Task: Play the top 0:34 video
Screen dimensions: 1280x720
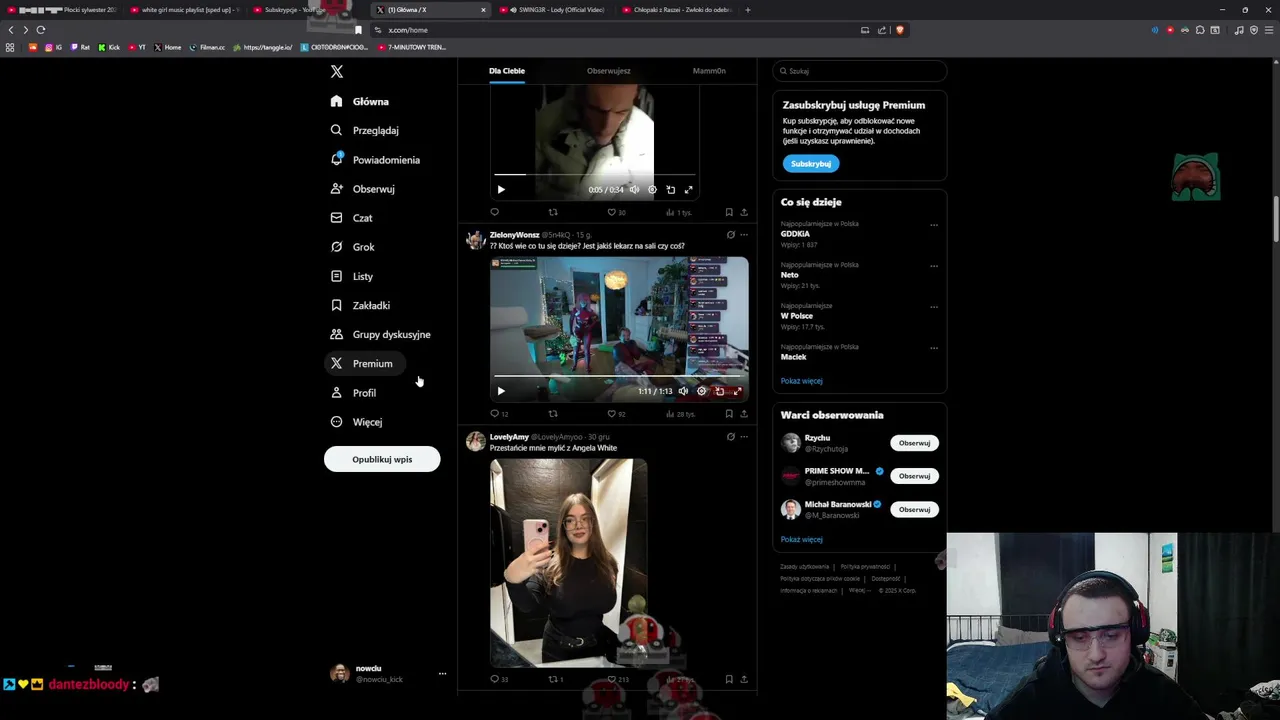Action: tap(501, 189)
